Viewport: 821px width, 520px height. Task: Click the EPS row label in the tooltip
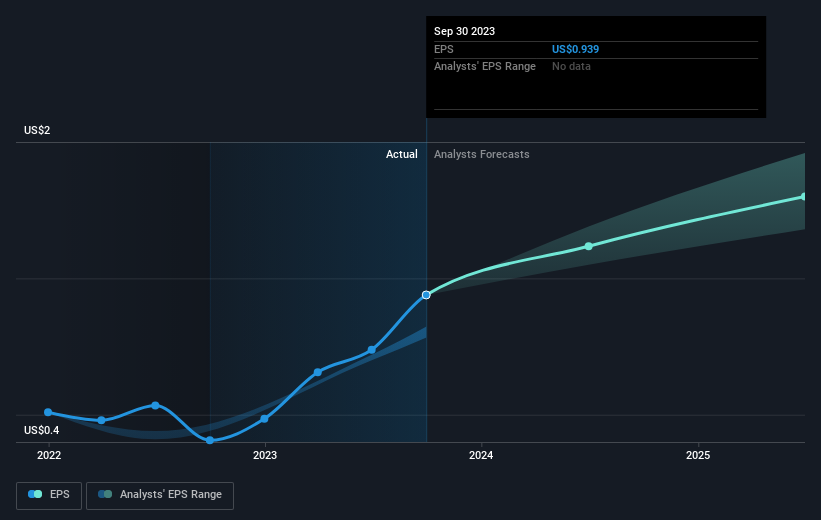443,49
